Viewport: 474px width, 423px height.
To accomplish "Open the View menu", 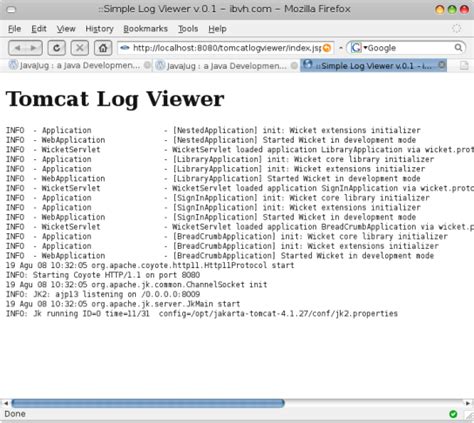I will (66, 29).
